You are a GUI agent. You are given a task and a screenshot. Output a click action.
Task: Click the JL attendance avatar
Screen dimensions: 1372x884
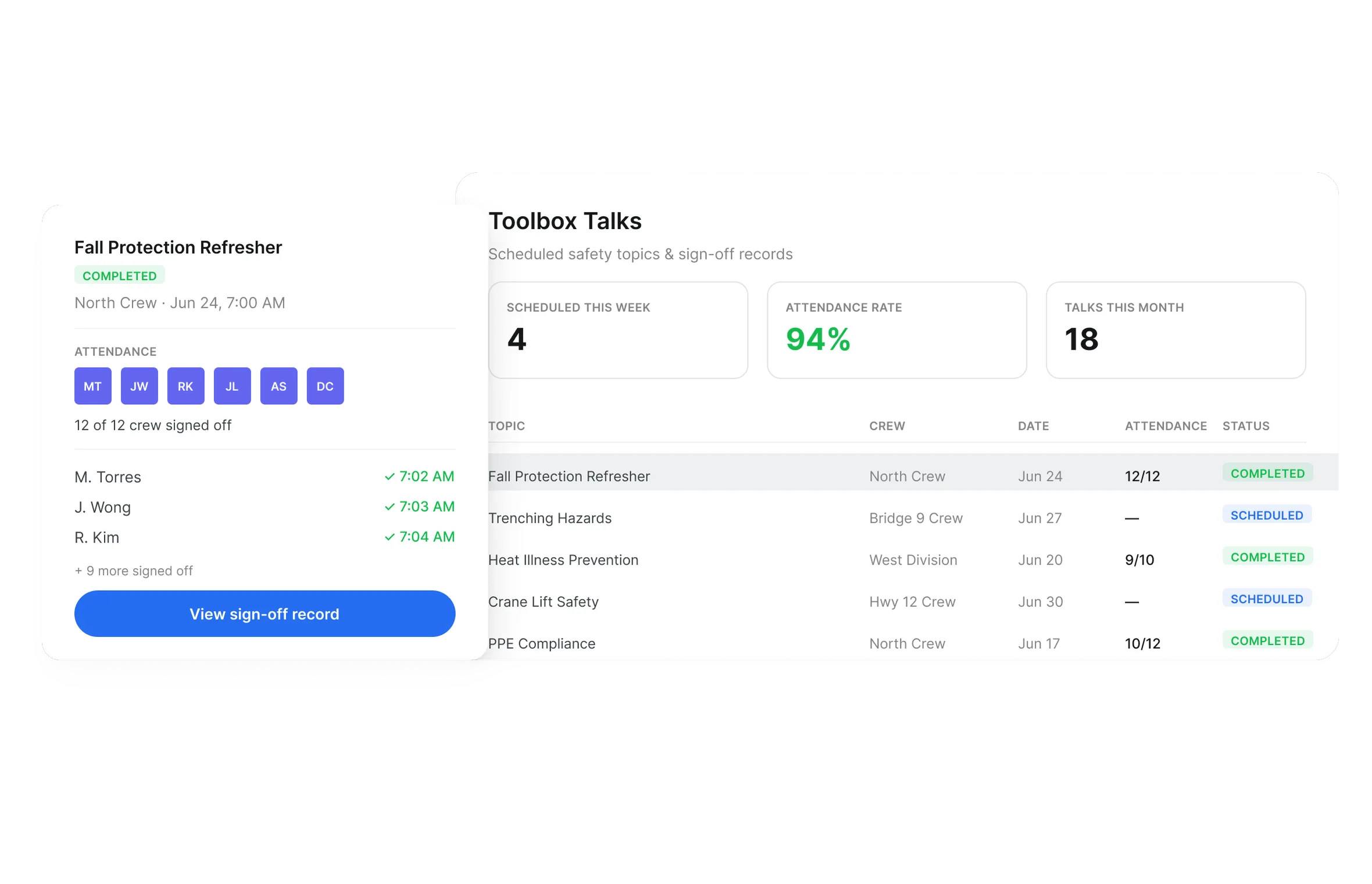pyautogui.click(x=233, y=386)
